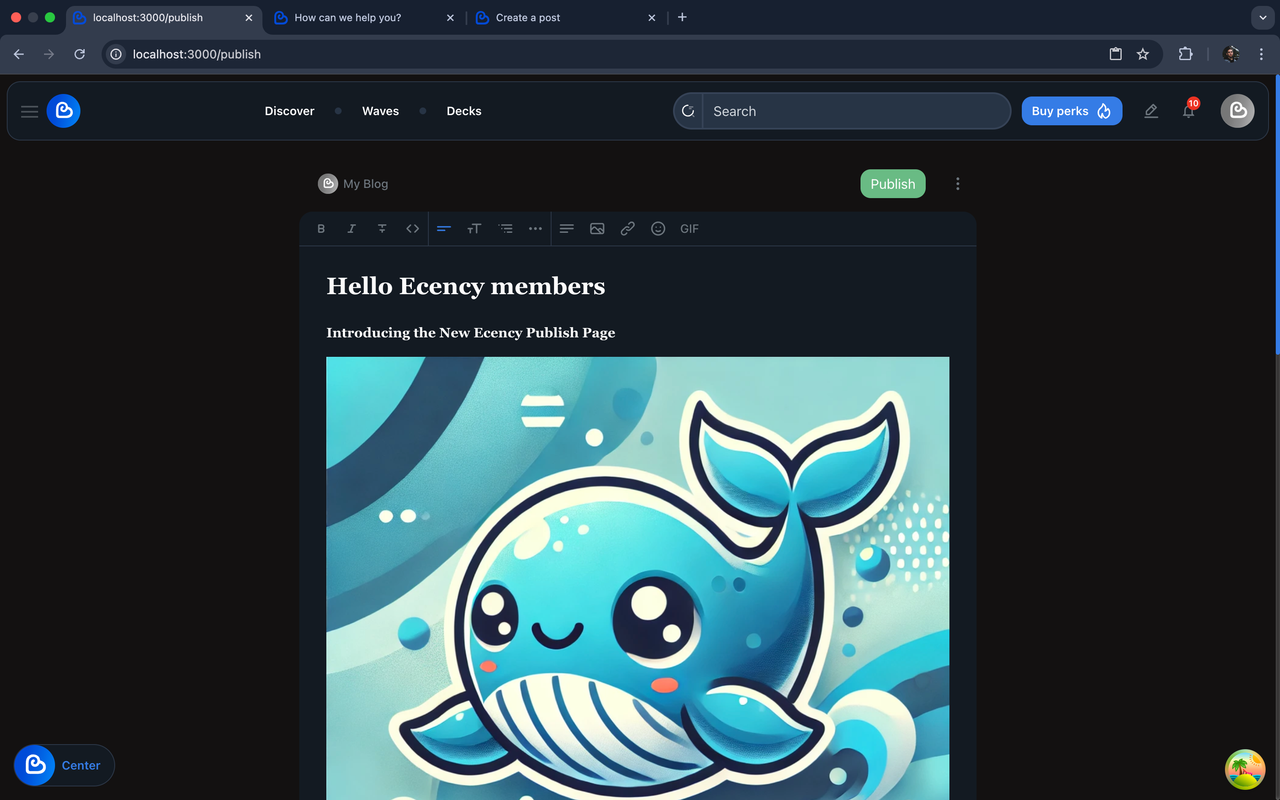Go to Ecency home via logo

coord(64,111)
